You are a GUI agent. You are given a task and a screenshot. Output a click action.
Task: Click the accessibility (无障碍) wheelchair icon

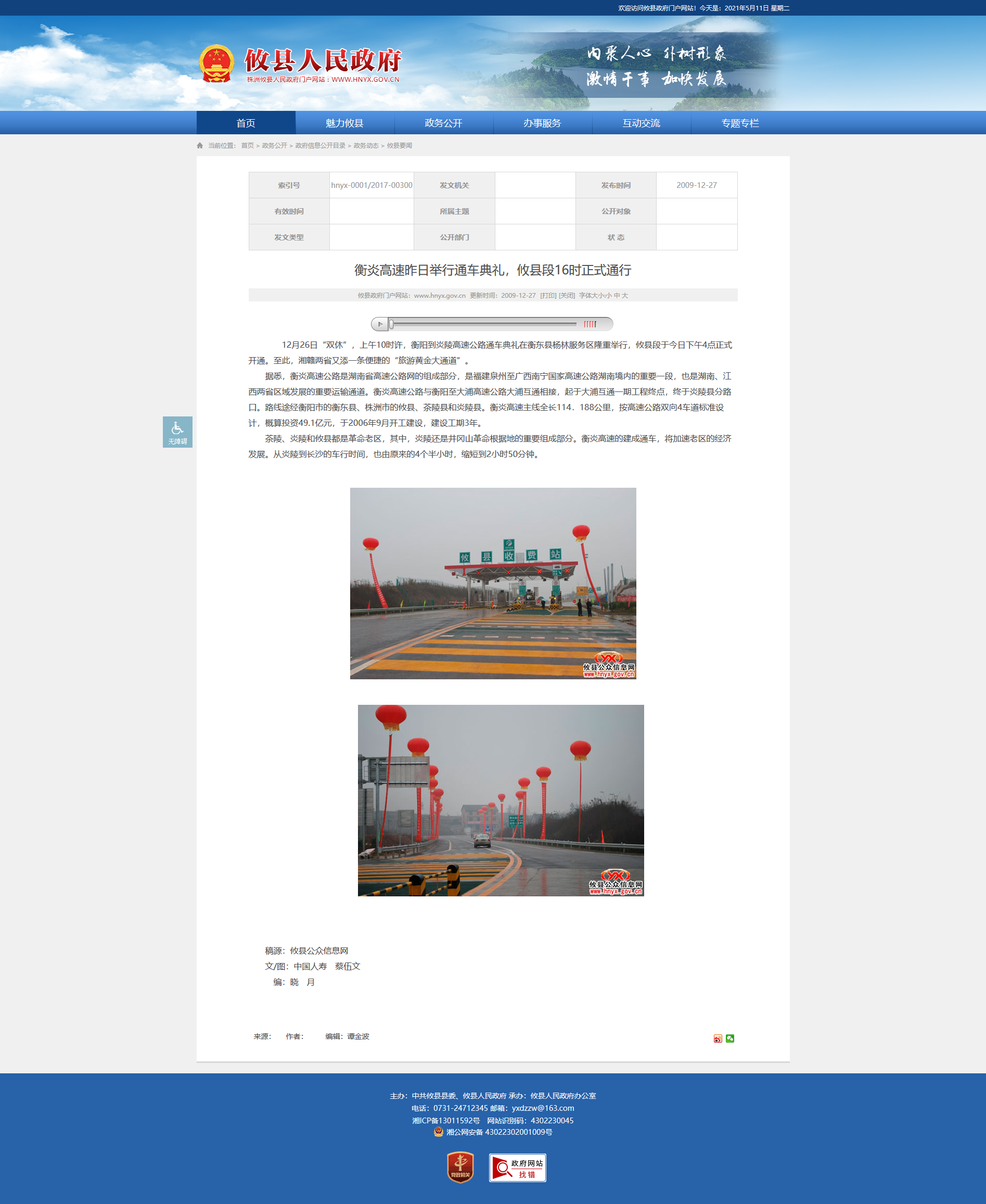point(177,431)
